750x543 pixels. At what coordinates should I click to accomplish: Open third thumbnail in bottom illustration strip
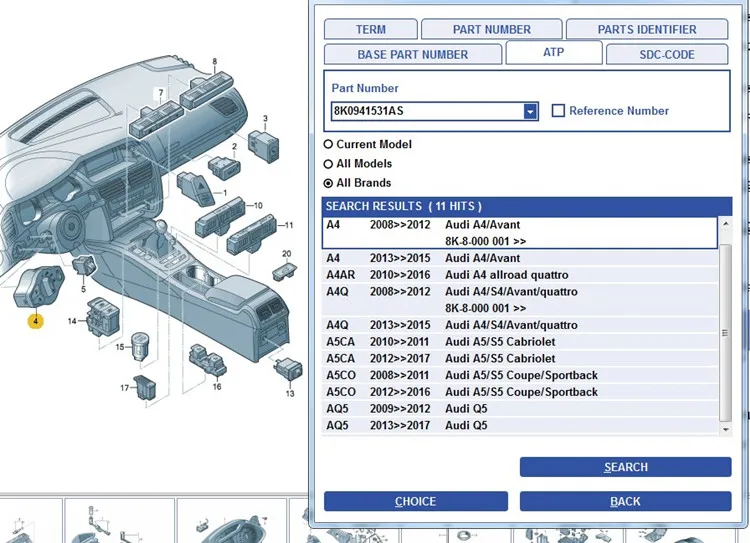232,521
